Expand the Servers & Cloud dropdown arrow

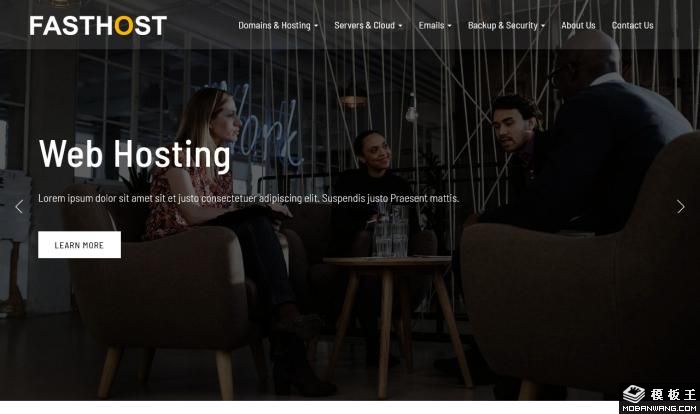pos(400,26)
